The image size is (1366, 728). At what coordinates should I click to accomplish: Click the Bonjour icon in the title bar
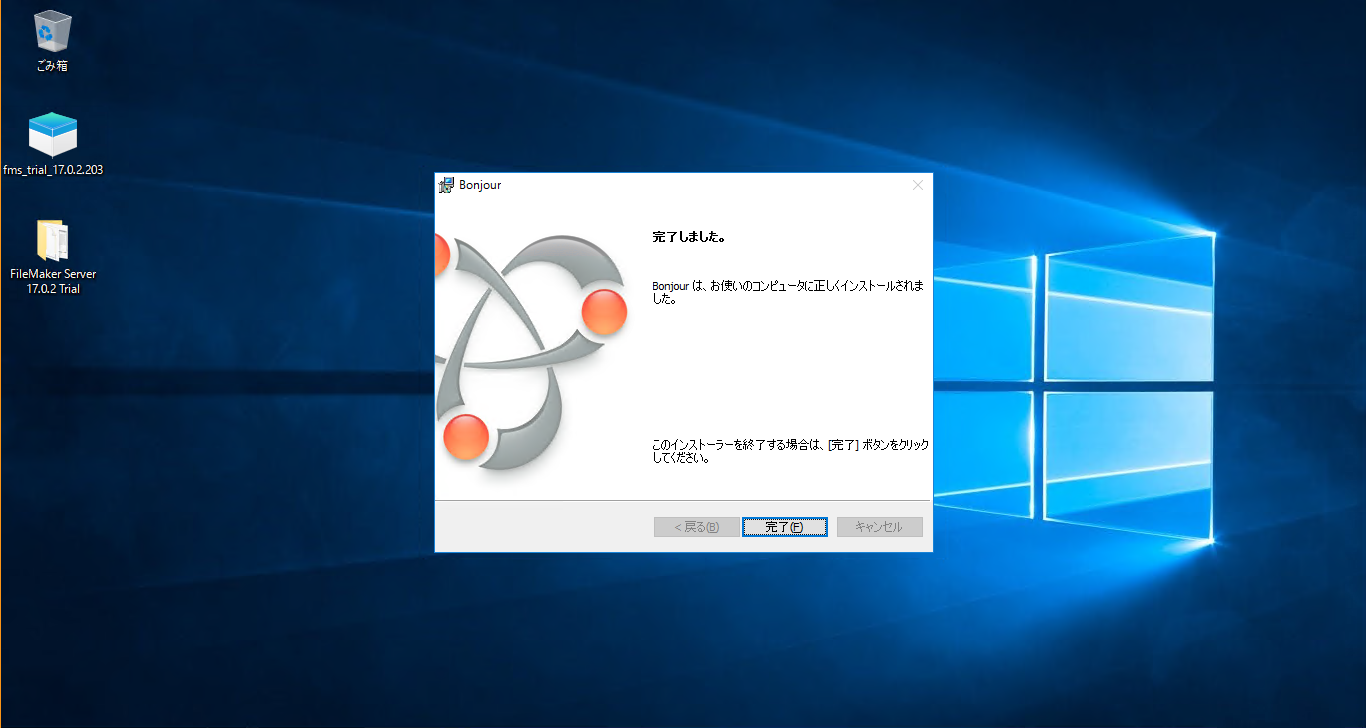(x=444, y=185)
